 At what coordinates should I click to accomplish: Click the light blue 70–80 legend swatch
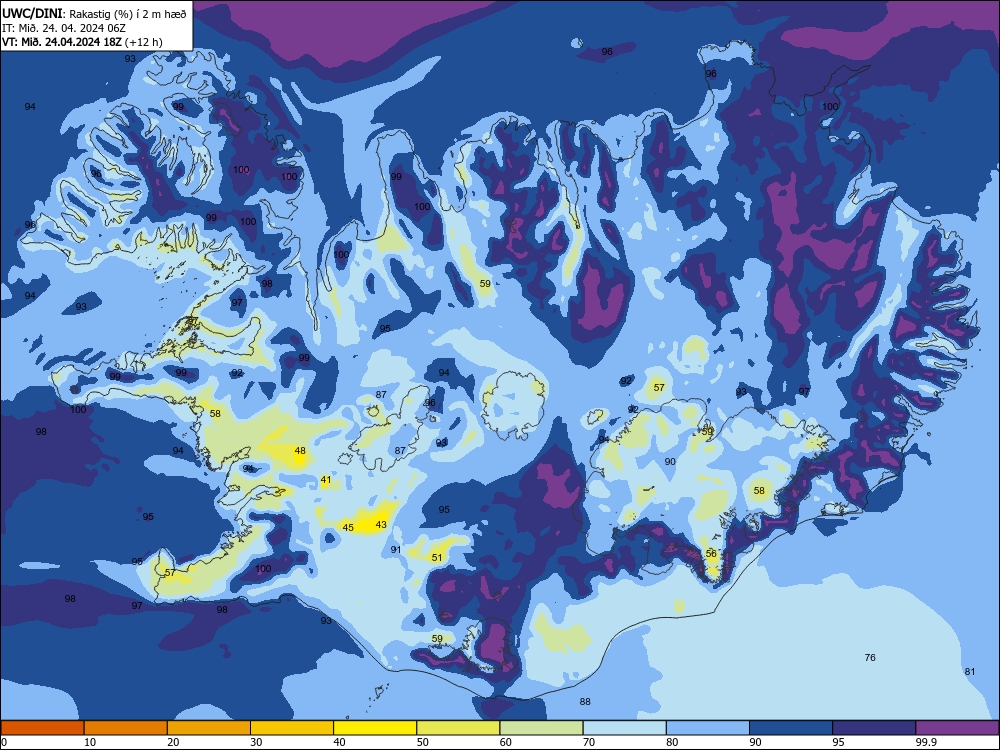[x=624, y=728]
